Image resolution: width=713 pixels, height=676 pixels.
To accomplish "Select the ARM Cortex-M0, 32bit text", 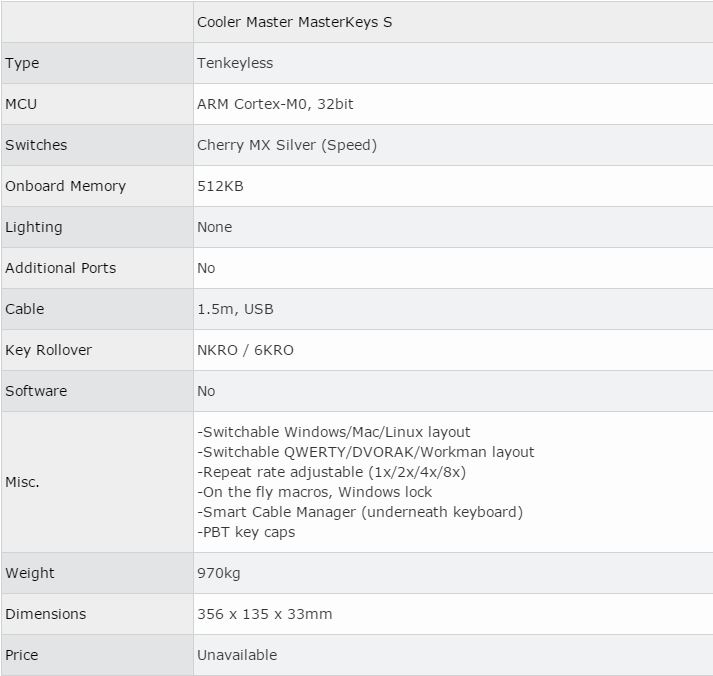I will point(269,104).
